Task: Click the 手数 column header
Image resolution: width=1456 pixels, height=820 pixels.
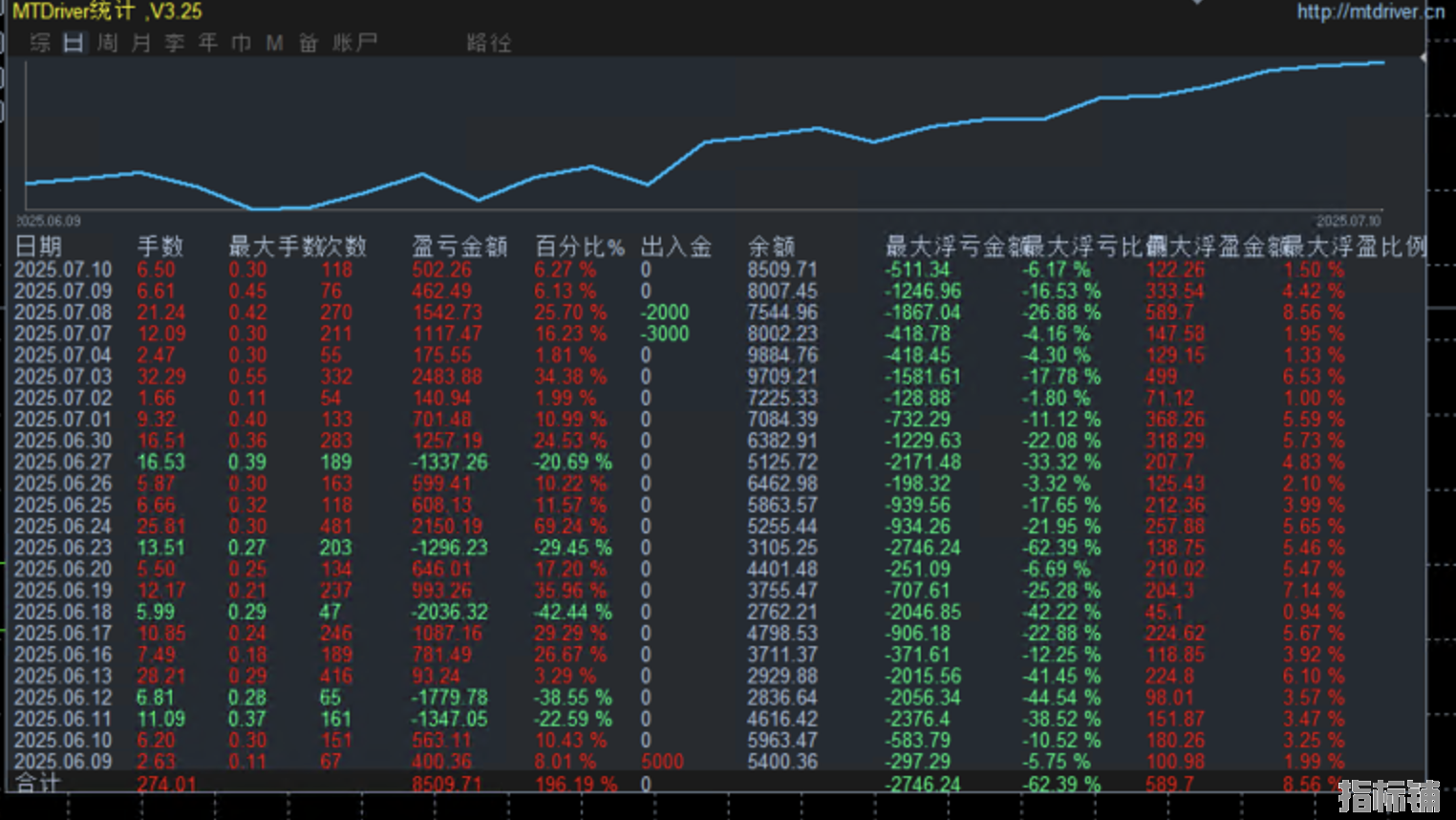Action: [160, 247]
